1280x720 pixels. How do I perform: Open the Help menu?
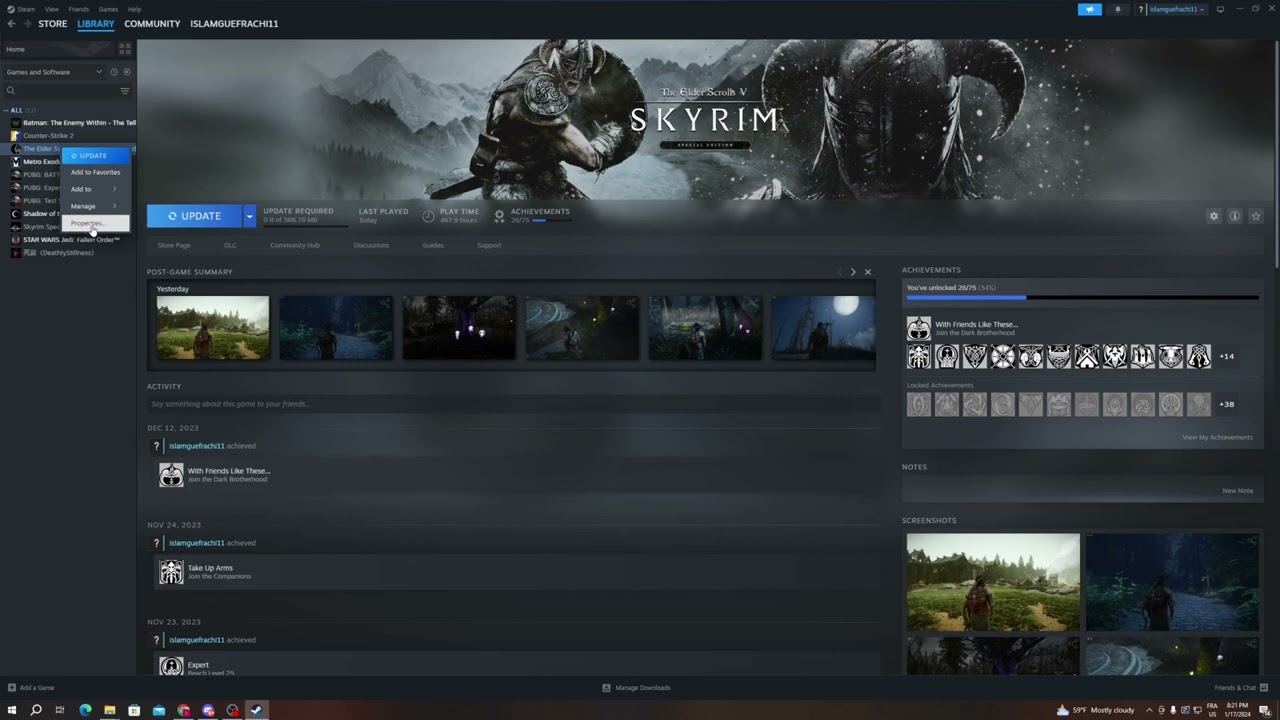[x=134, y=9]
